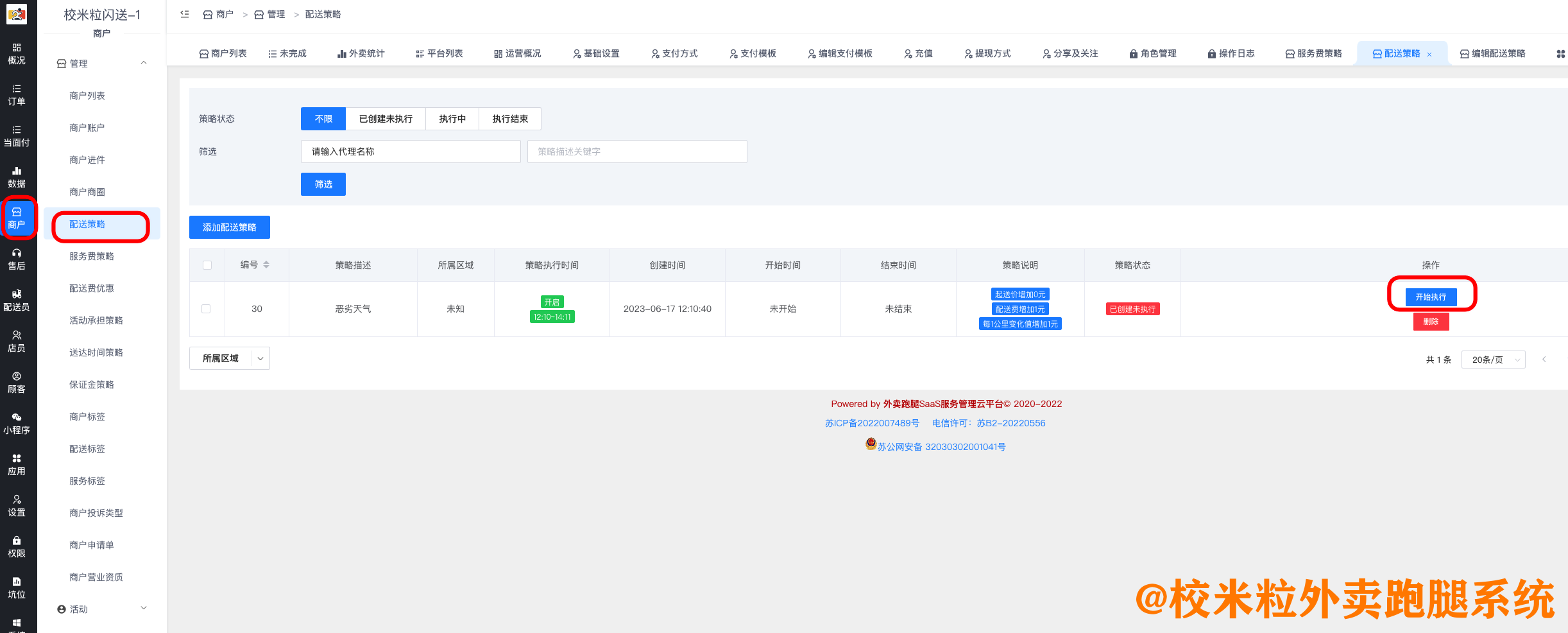Check the select-all checkbox in table header
The width and height of the screenshot is (1568, 633).
click(x=207, y=264)
